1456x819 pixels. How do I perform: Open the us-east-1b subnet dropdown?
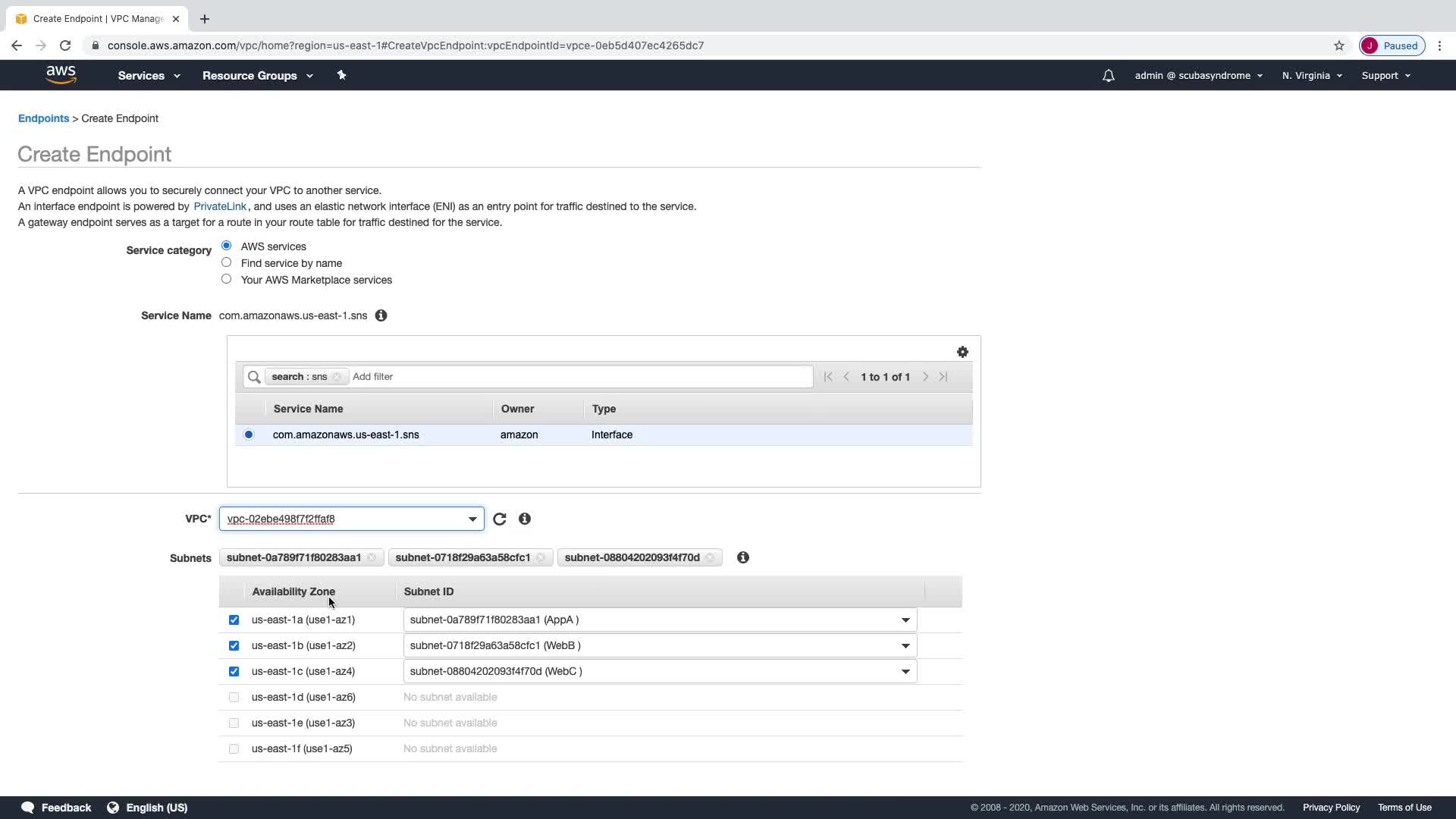[x=659, y=646]
